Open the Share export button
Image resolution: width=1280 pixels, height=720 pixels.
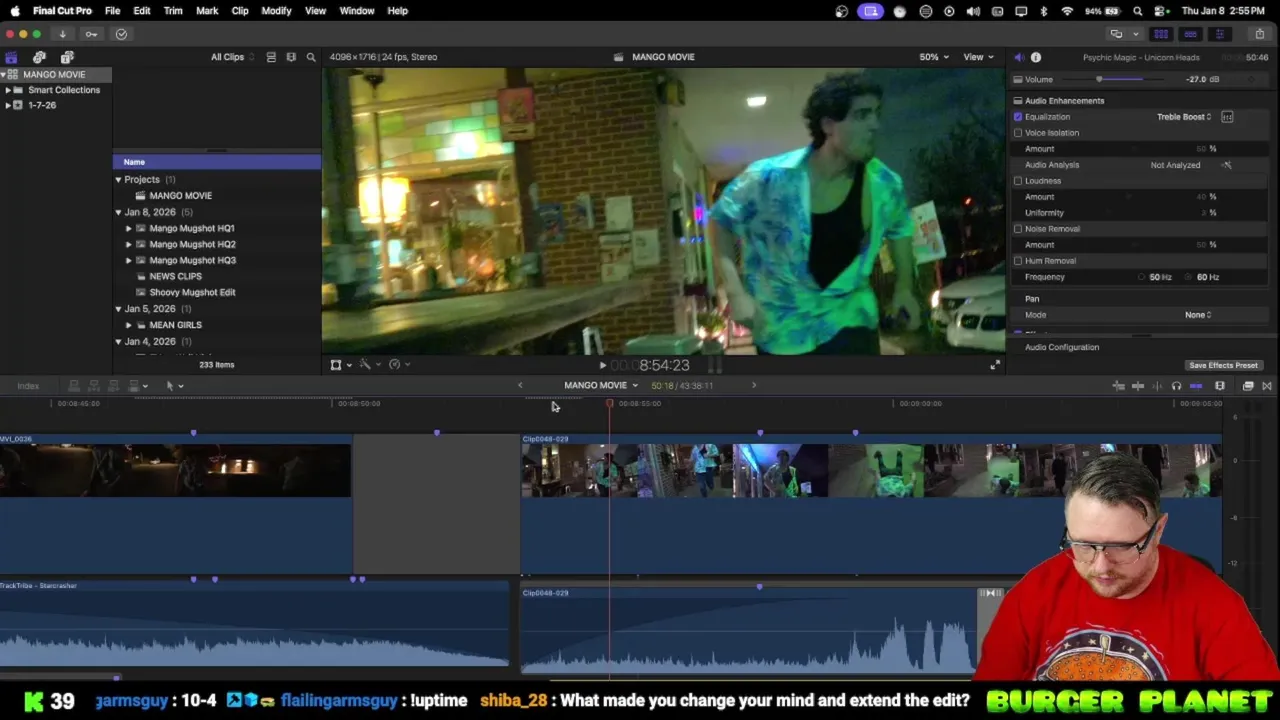tap(1259, 34)
